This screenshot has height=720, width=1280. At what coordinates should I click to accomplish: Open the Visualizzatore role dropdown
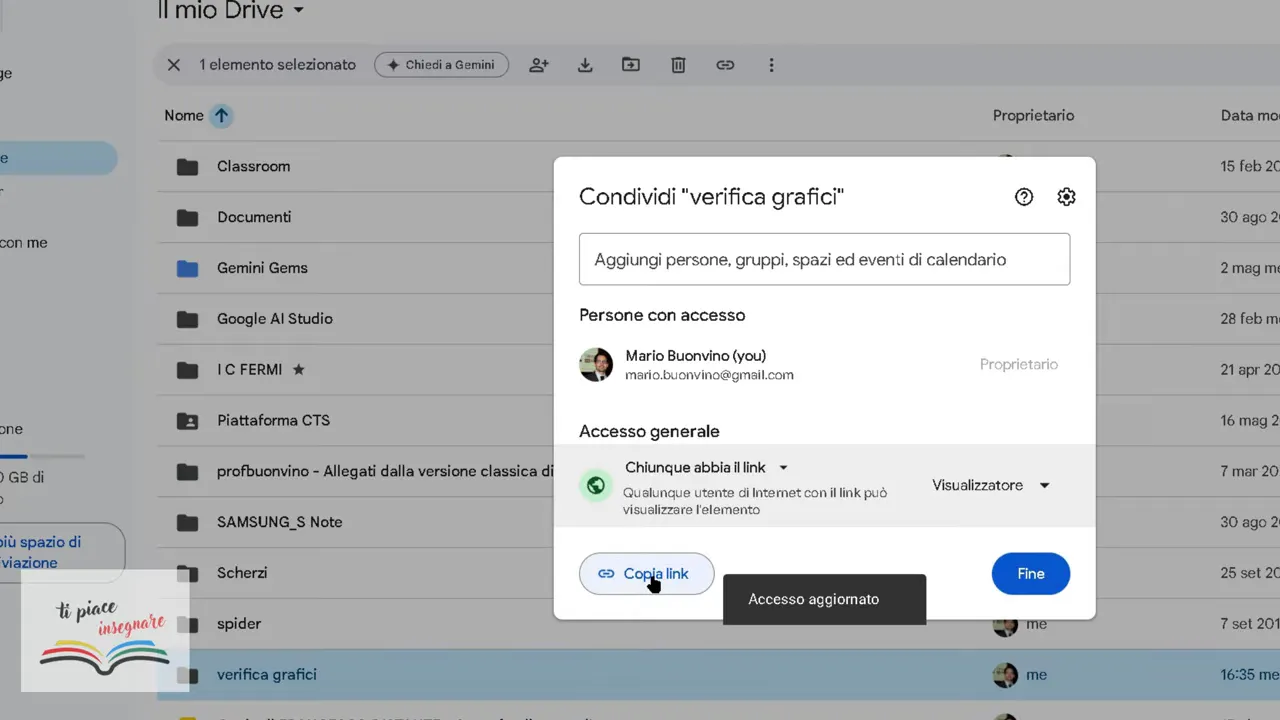[991, 485]
